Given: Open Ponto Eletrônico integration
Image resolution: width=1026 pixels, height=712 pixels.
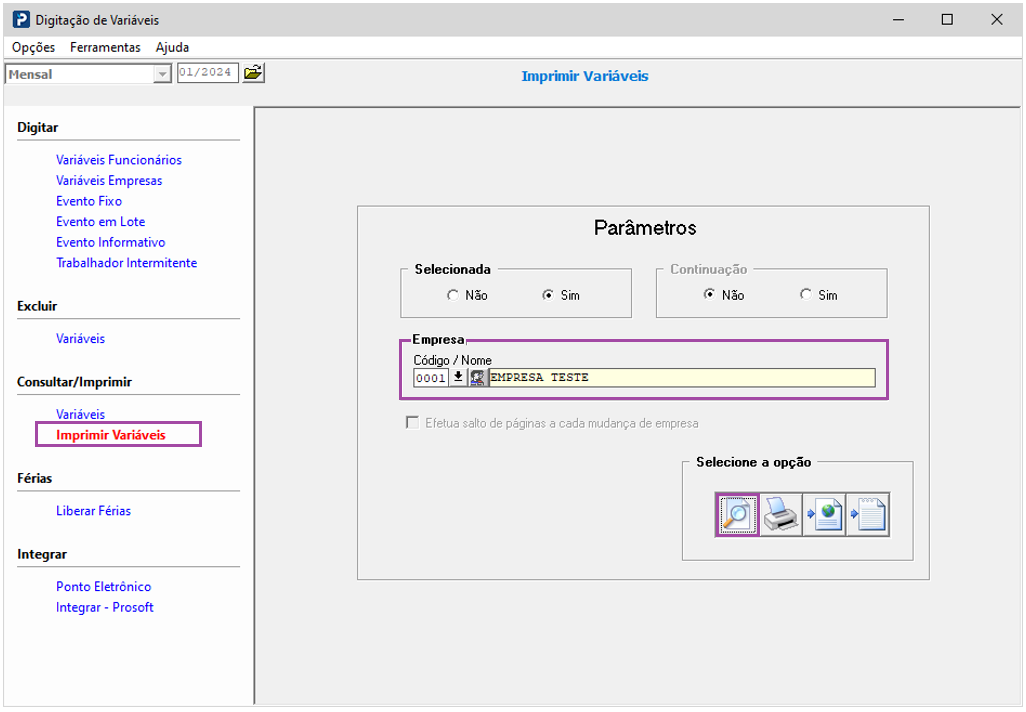Looking at the screenshot, I should (103, 587).
